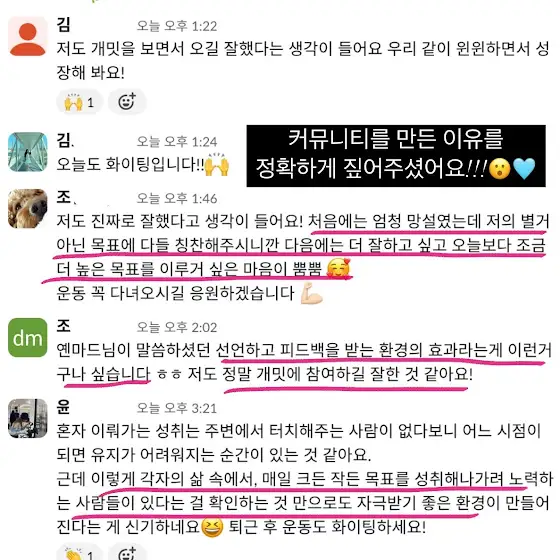Click the 오후 1:22 message timestamp
Viewport: 560px width, 560px height.
(x=177, y=26)
